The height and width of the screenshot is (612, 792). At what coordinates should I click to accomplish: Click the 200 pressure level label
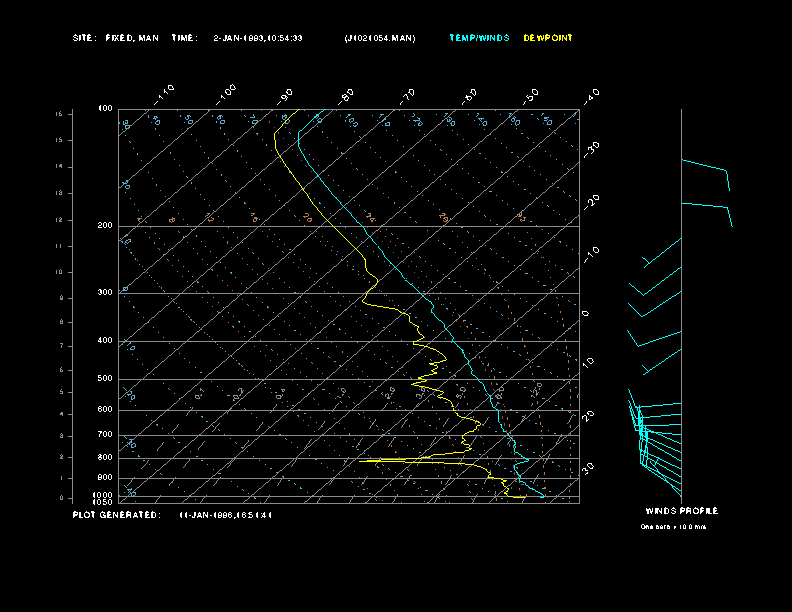(x=105, y=226)
